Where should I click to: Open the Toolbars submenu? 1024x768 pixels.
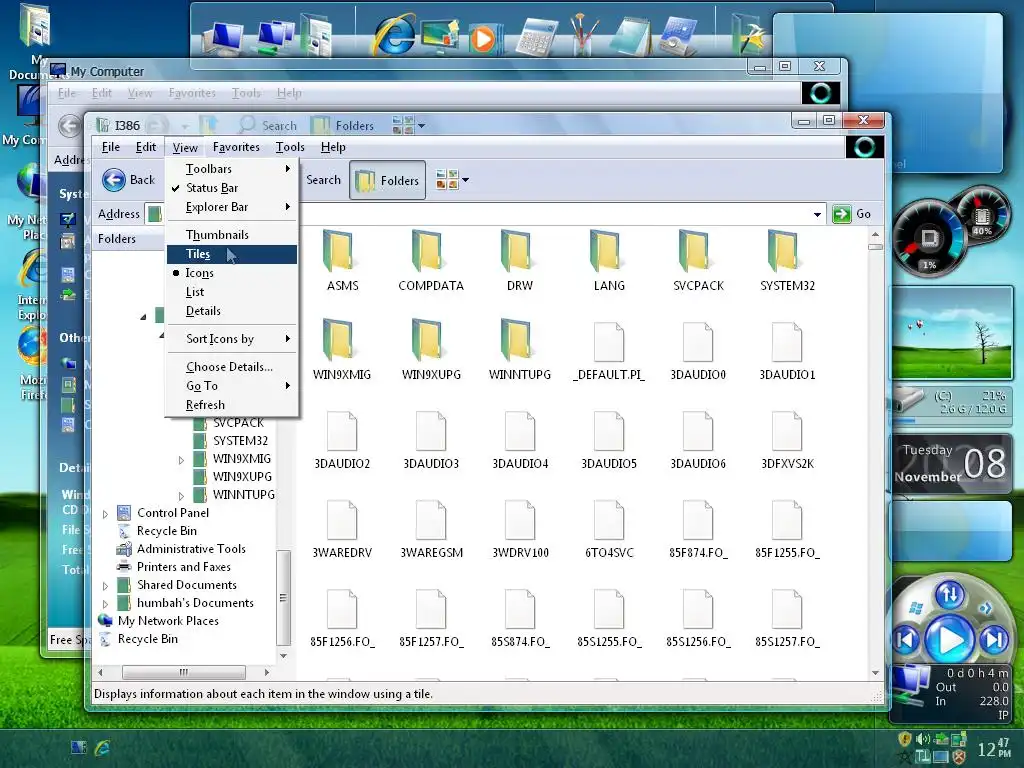click(232, 169)
